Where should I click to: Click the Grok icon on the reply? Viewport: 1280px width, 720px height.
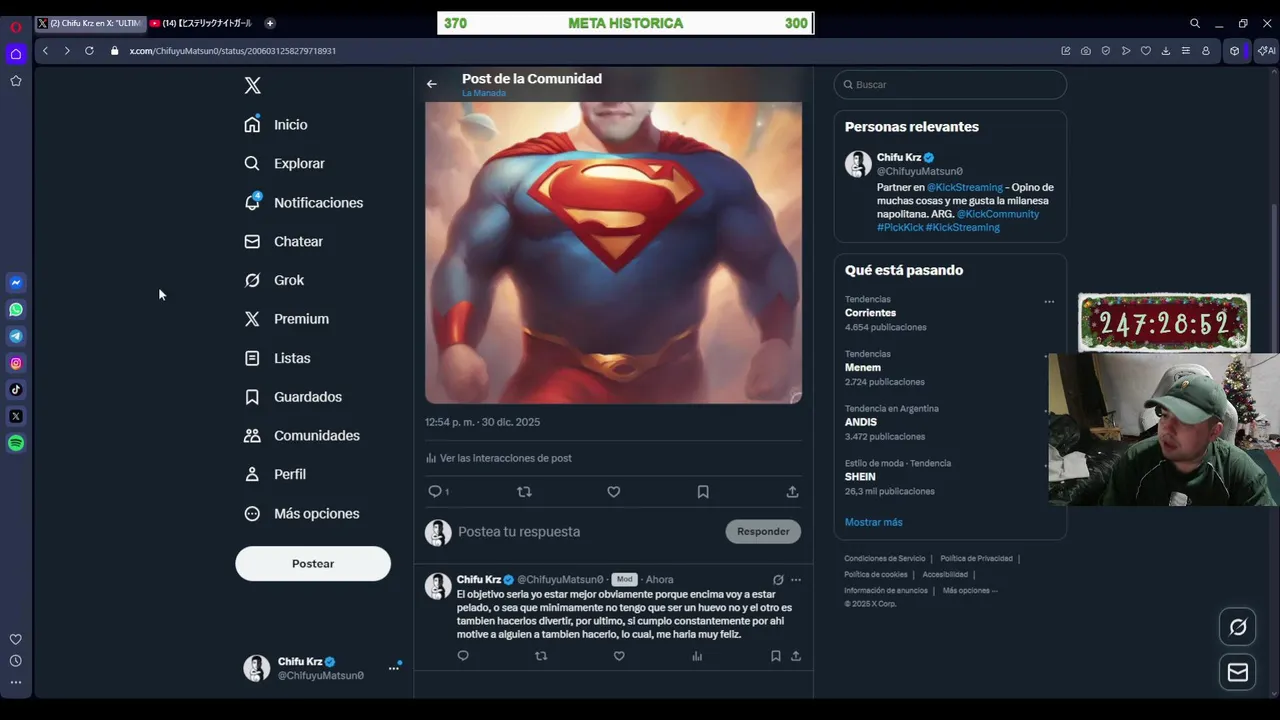(x=778, y=580)
